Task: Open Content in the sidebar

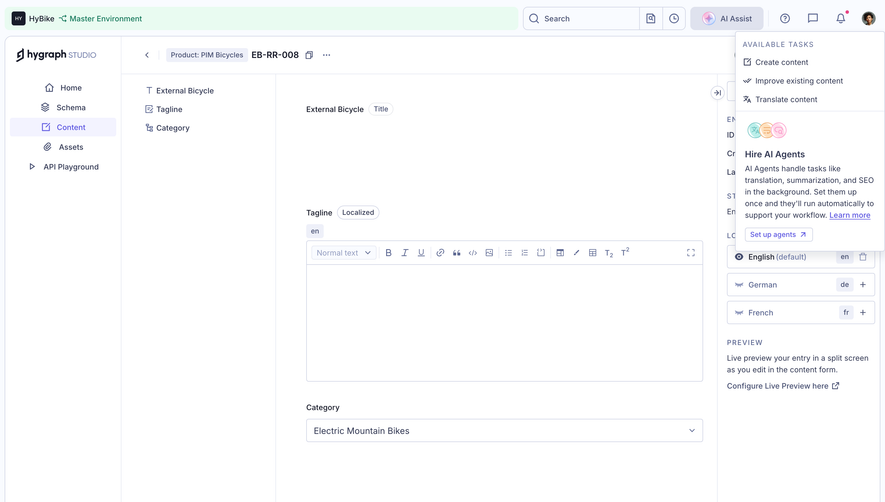Action: [x=63, y=128]
